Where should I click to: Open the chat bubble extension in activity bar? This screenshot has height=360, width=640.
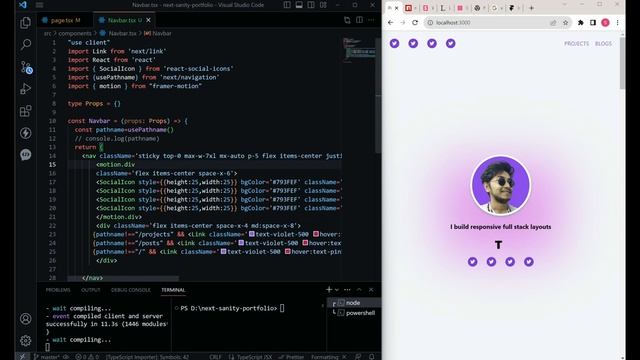coord(25,154)
